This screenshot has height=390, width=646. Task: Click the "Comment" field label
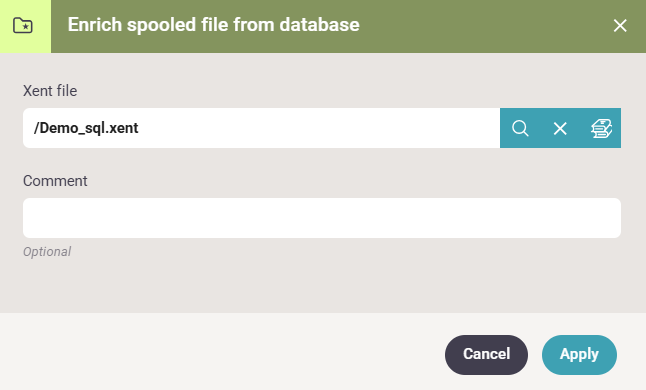pos(55,181)
